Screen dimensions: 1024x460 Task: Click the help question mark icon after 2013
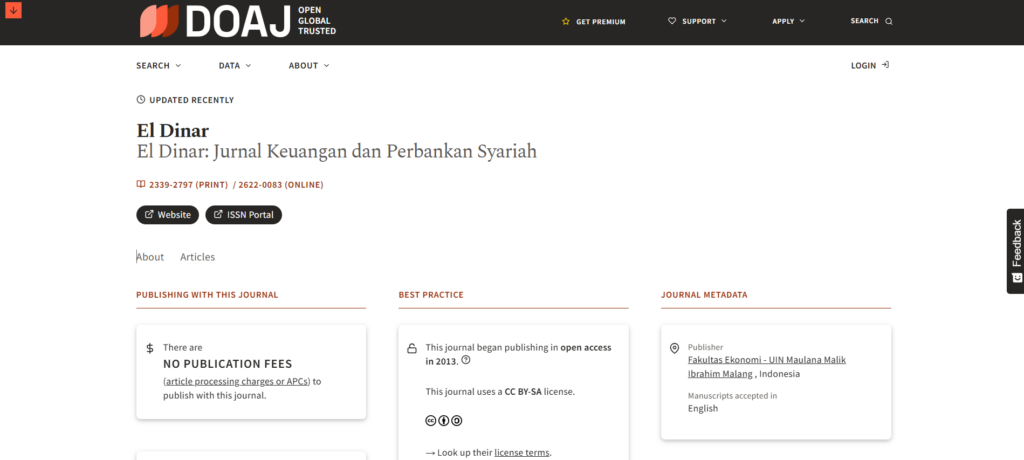tap(465, 360)
